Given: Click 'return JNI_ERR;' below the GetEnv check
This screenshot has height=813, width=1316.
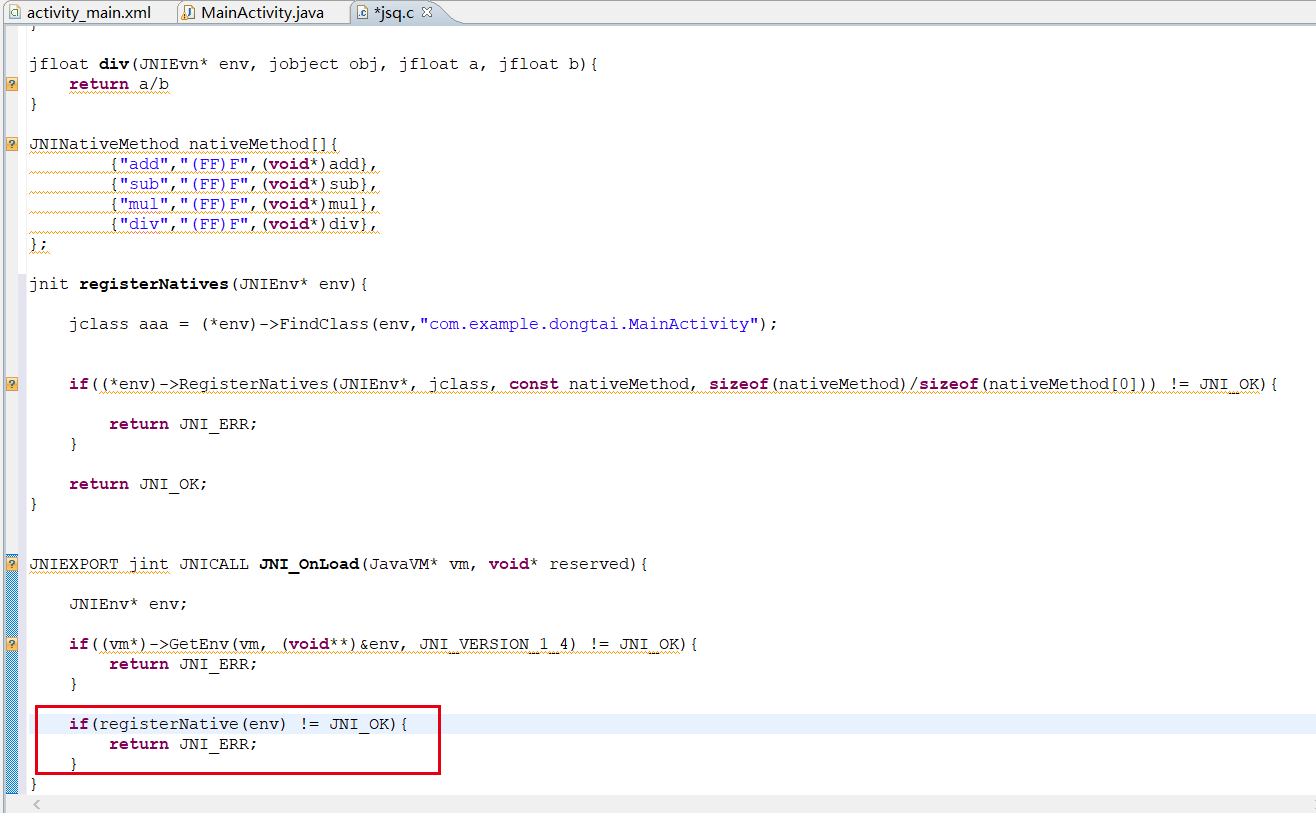Looking at the screenshot, I should [x=183, y=664].
